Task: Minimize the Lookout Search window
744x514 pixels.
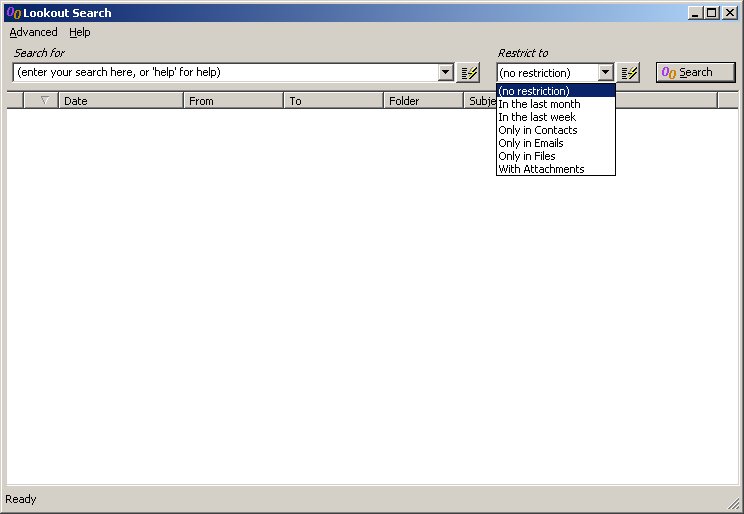Action: point(695,13)
